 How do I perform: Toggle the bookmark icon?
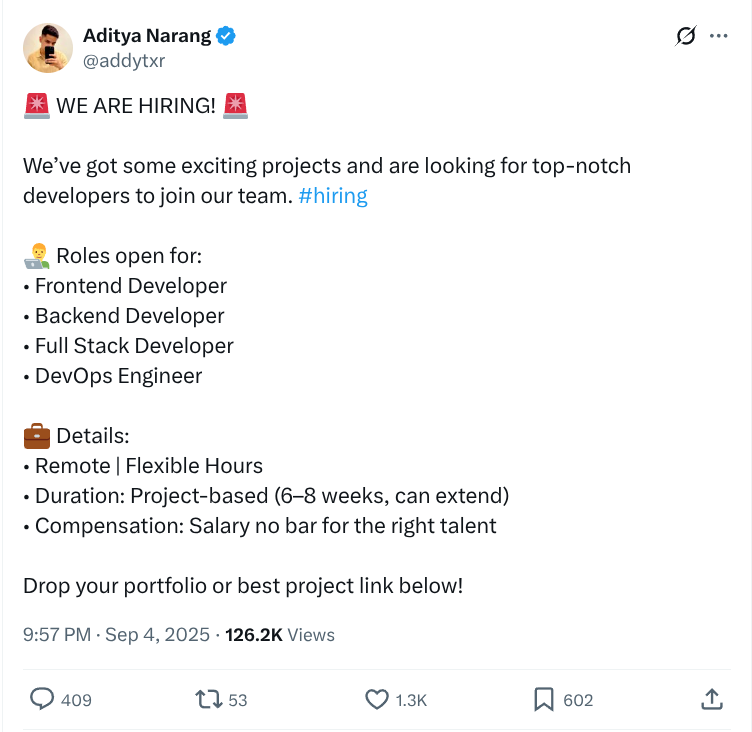[544, 699]
